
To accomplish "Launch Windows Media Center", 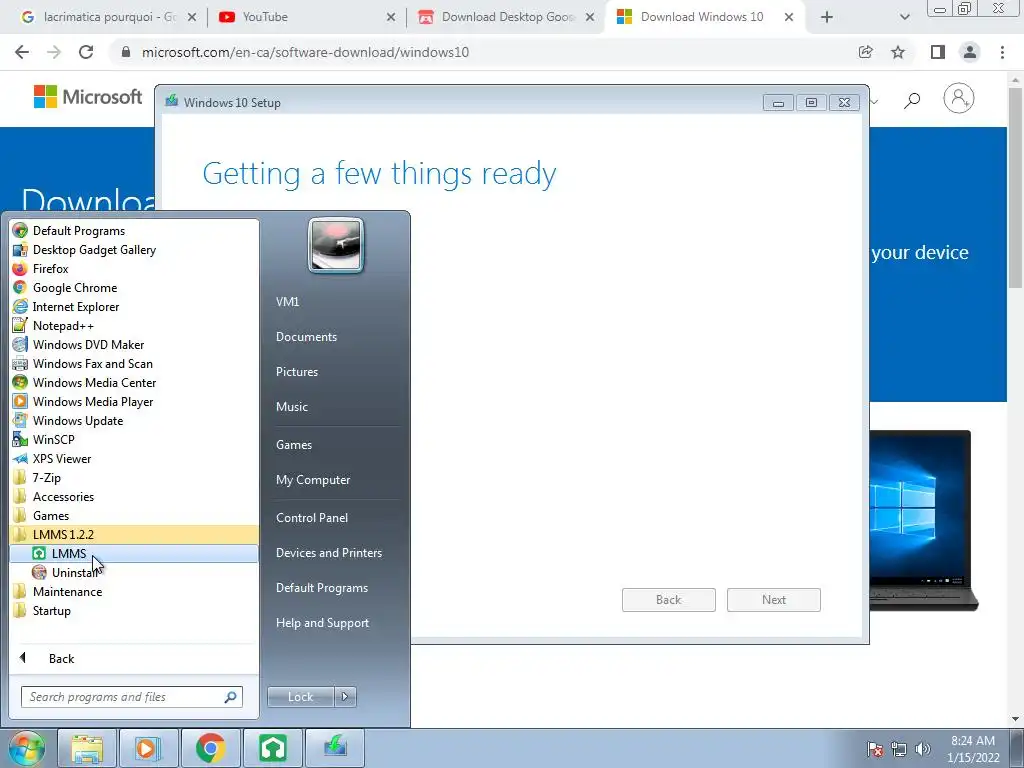I will pos(94,382).
